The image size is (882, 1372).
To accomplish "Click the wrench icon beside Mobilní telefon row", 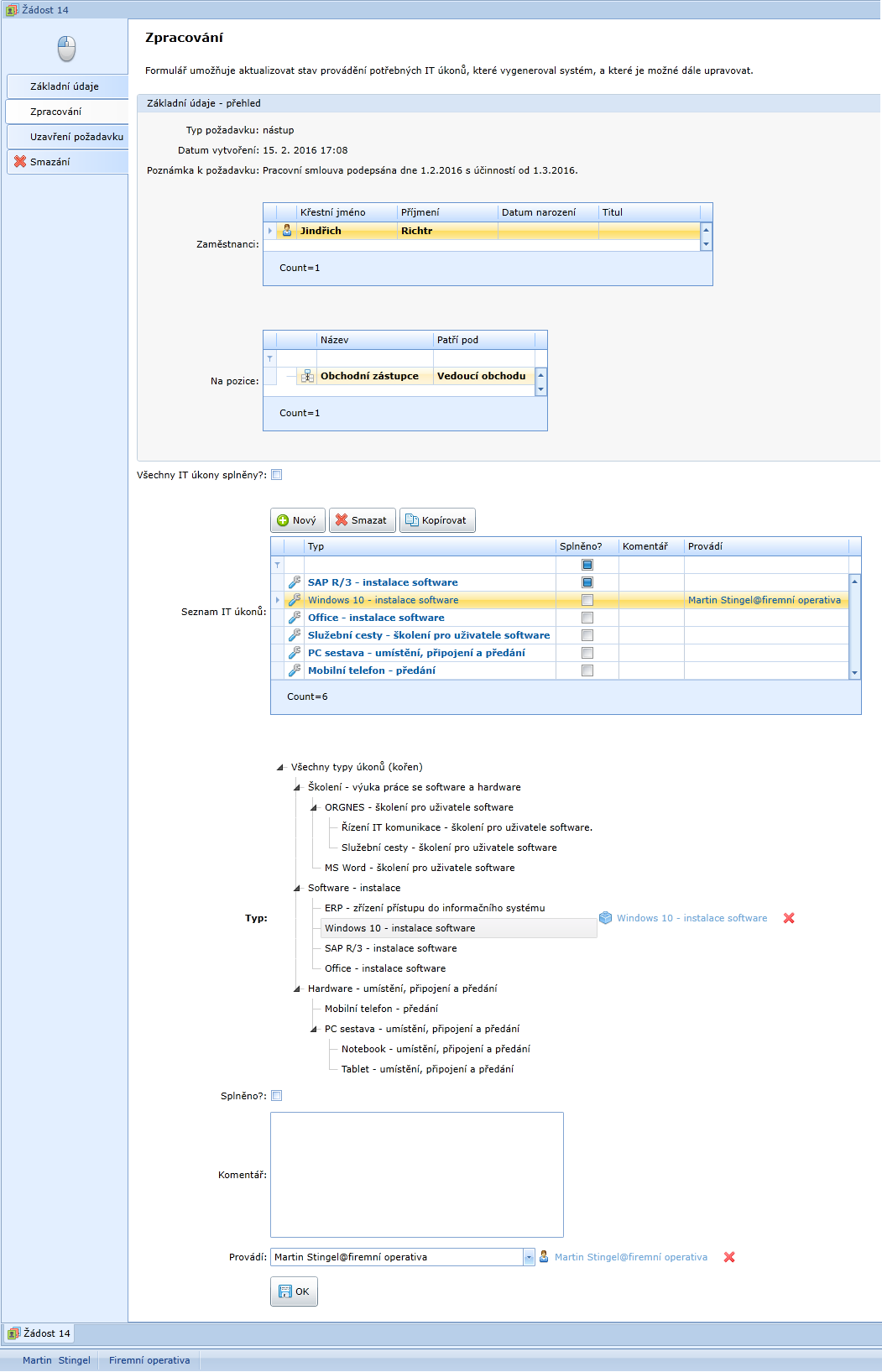I will tap(295, 670).
